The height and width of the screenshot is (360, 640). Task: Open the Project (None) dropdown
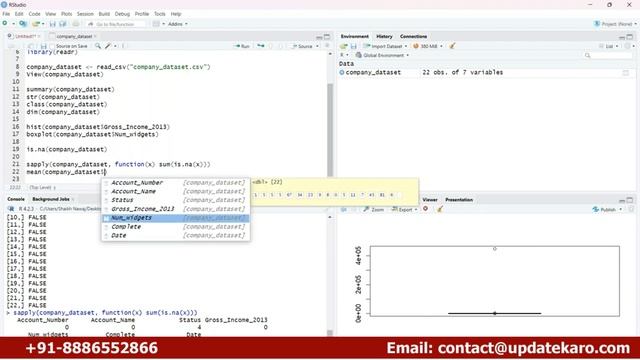click(x=615, y=24)
